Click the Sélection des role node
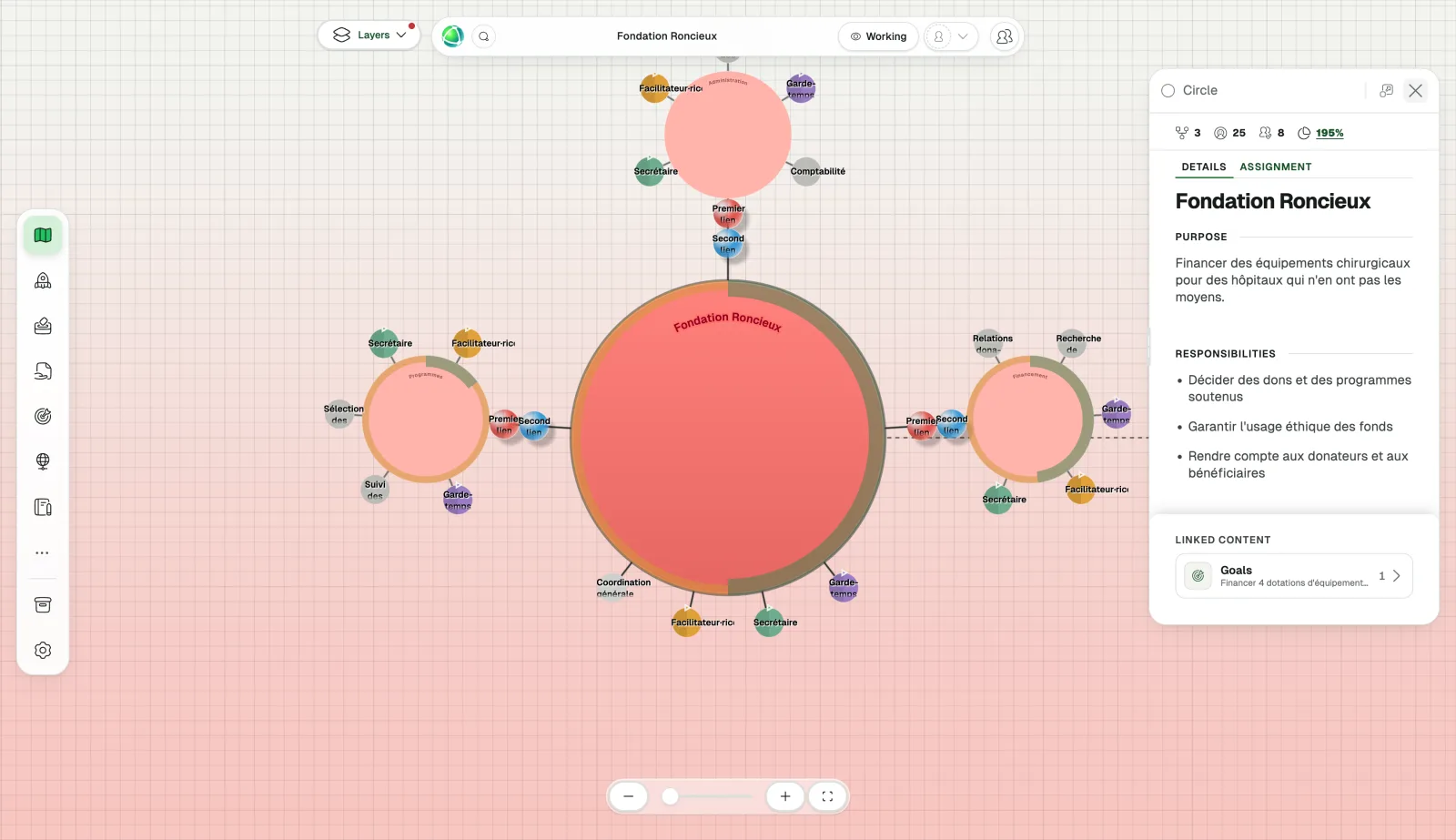This screenshot has height=840, width=1456. coord(340,414)
